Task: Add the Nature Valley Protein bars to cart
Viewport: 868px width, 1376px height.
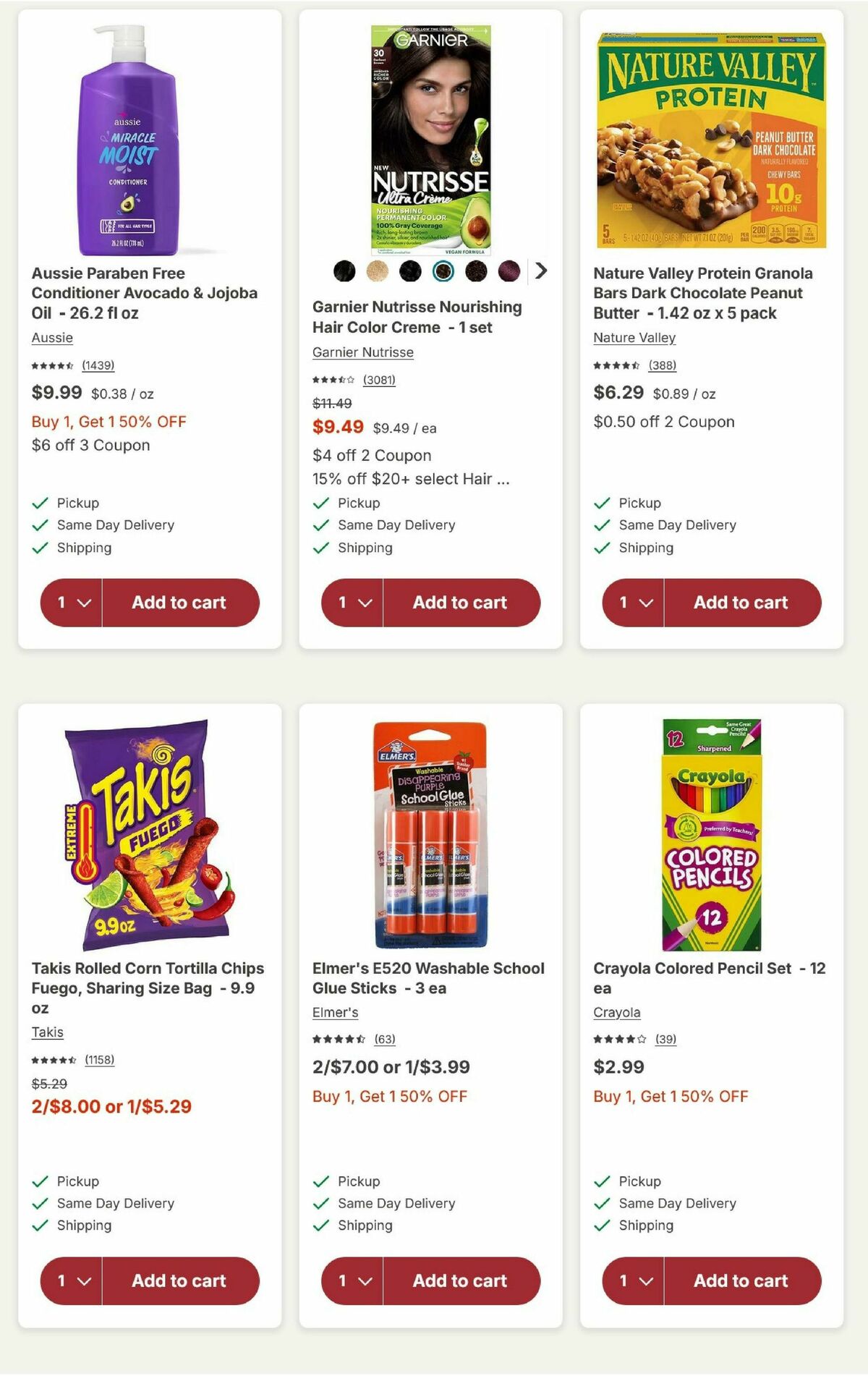Action: tap(740, 602)
